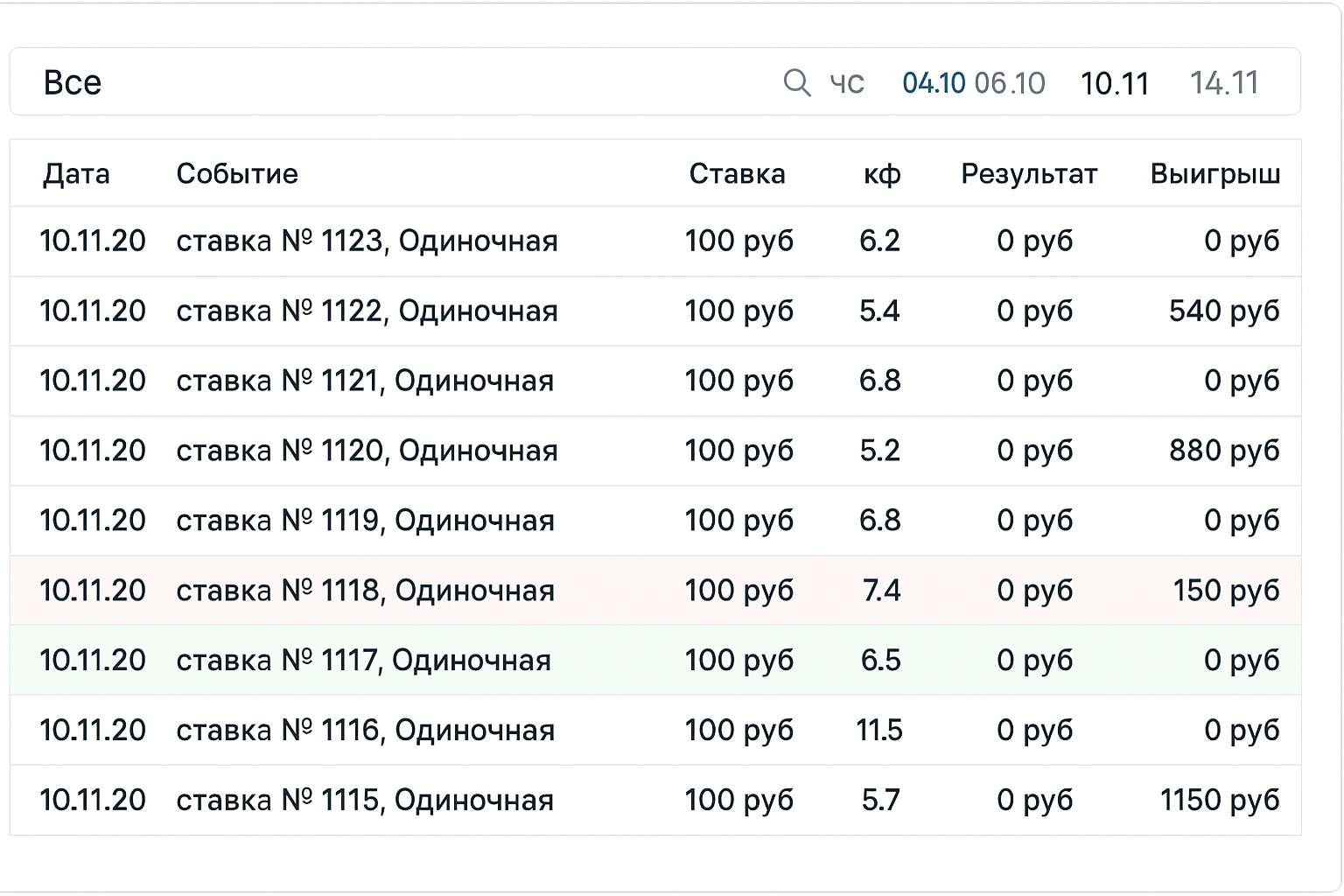The height and width of the screenshot is (896, 1344).
Task: Switch to the 10.11 date filter
Action: [x=1116, y=82]
